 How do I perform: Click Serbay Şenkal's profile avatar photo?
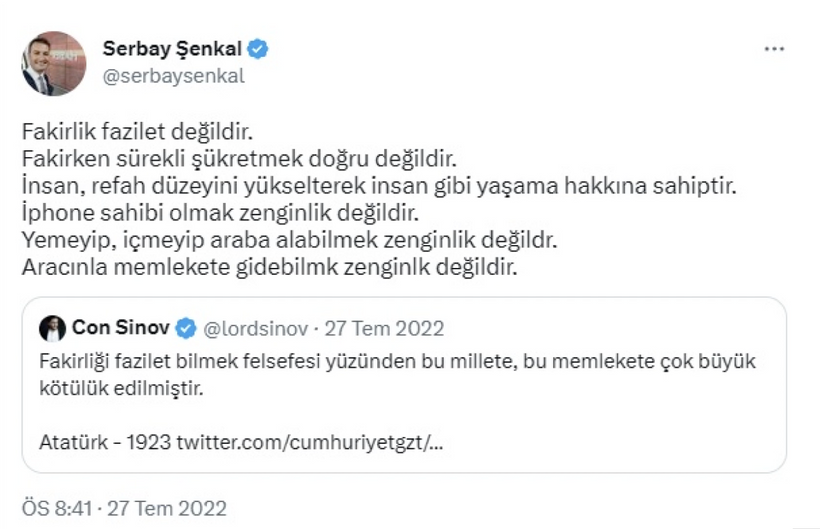[54, 63]
